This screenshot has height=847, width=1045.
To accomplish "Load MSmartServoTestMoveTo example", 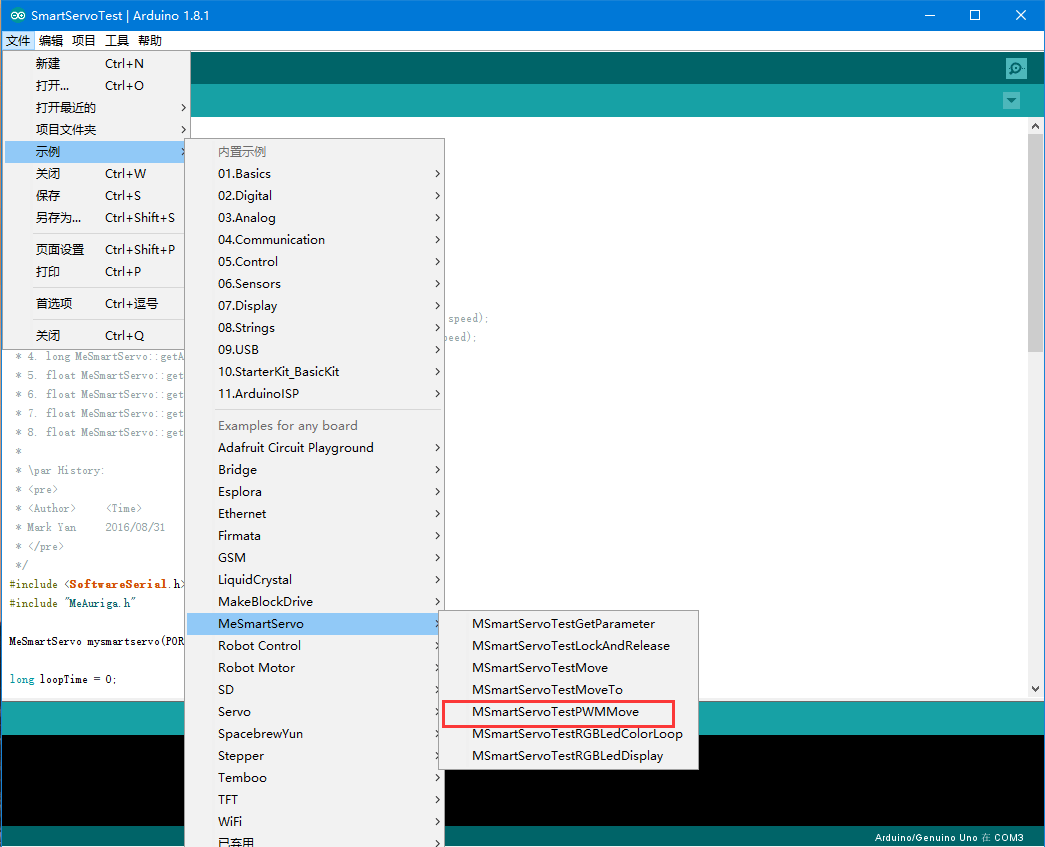I will coord(568,689).
